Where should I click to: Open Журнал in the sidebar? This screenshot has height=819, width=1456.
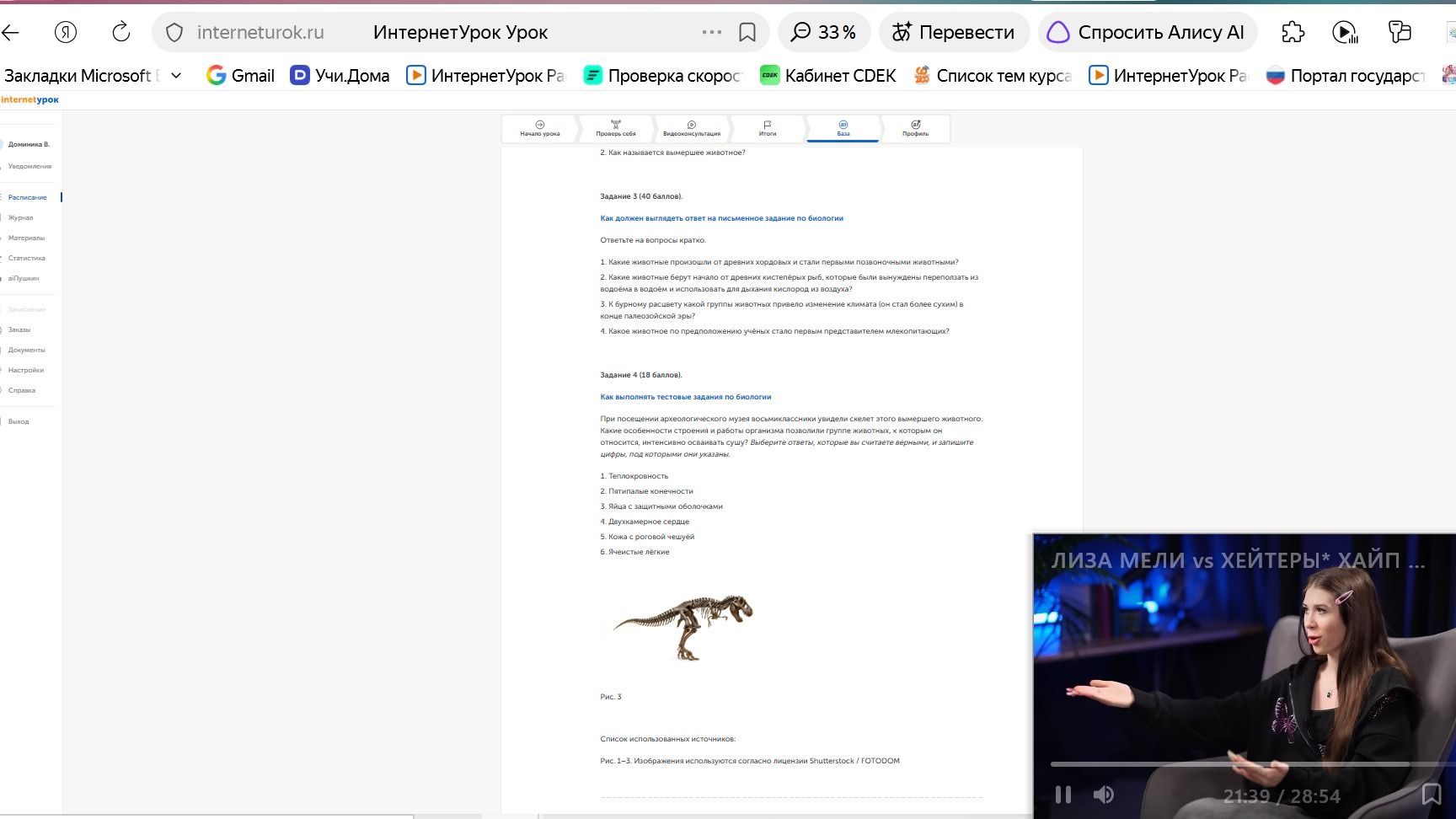[21, 217]
